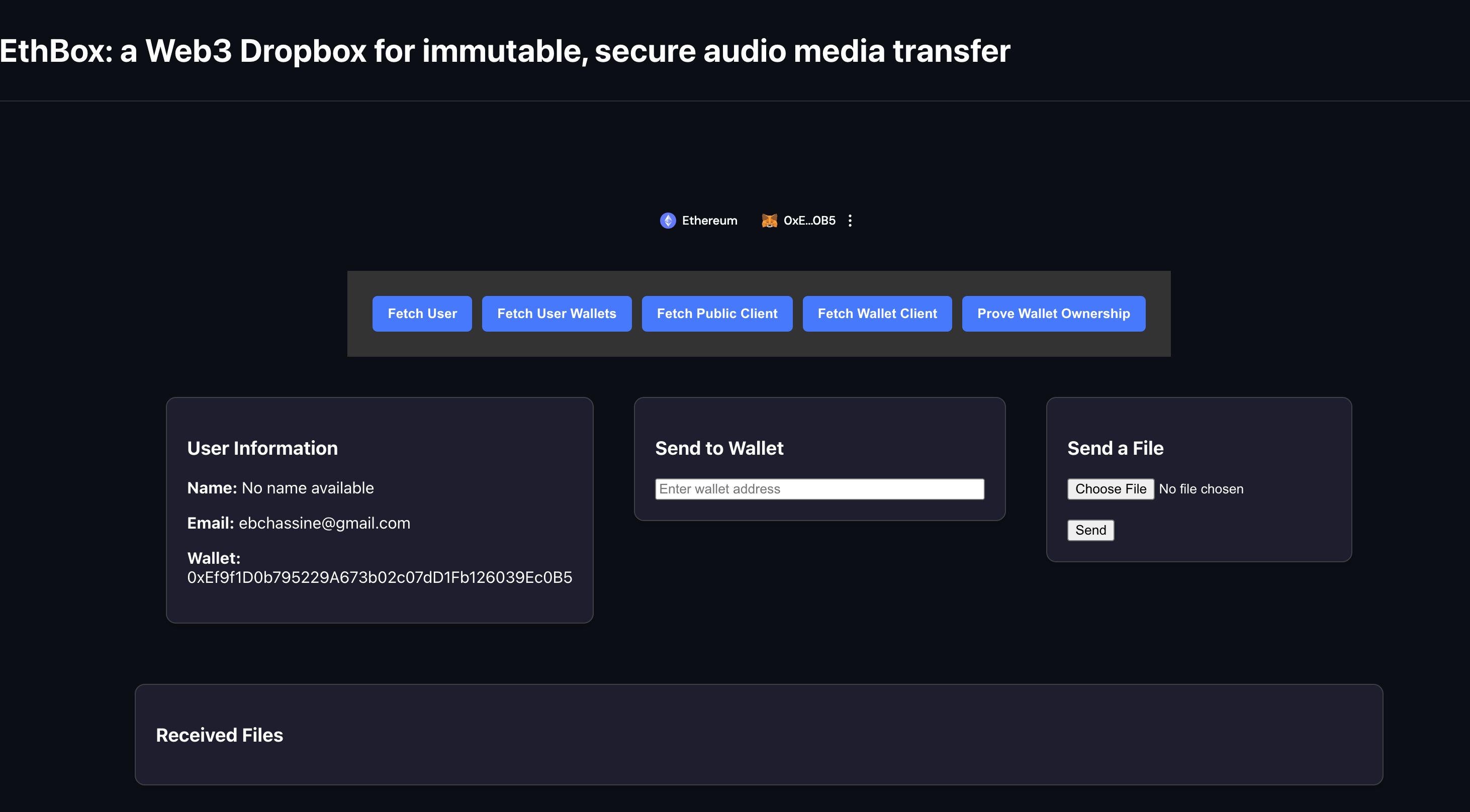1470x812 pixels.
Task: Click the Fetch User button icon
Action: [422, 313]
